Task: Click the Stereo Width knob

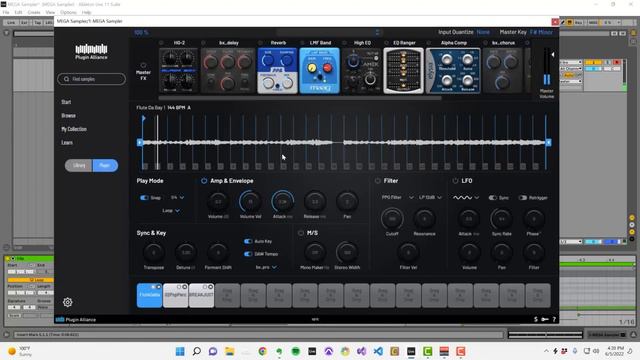Action: pos(347,253)
